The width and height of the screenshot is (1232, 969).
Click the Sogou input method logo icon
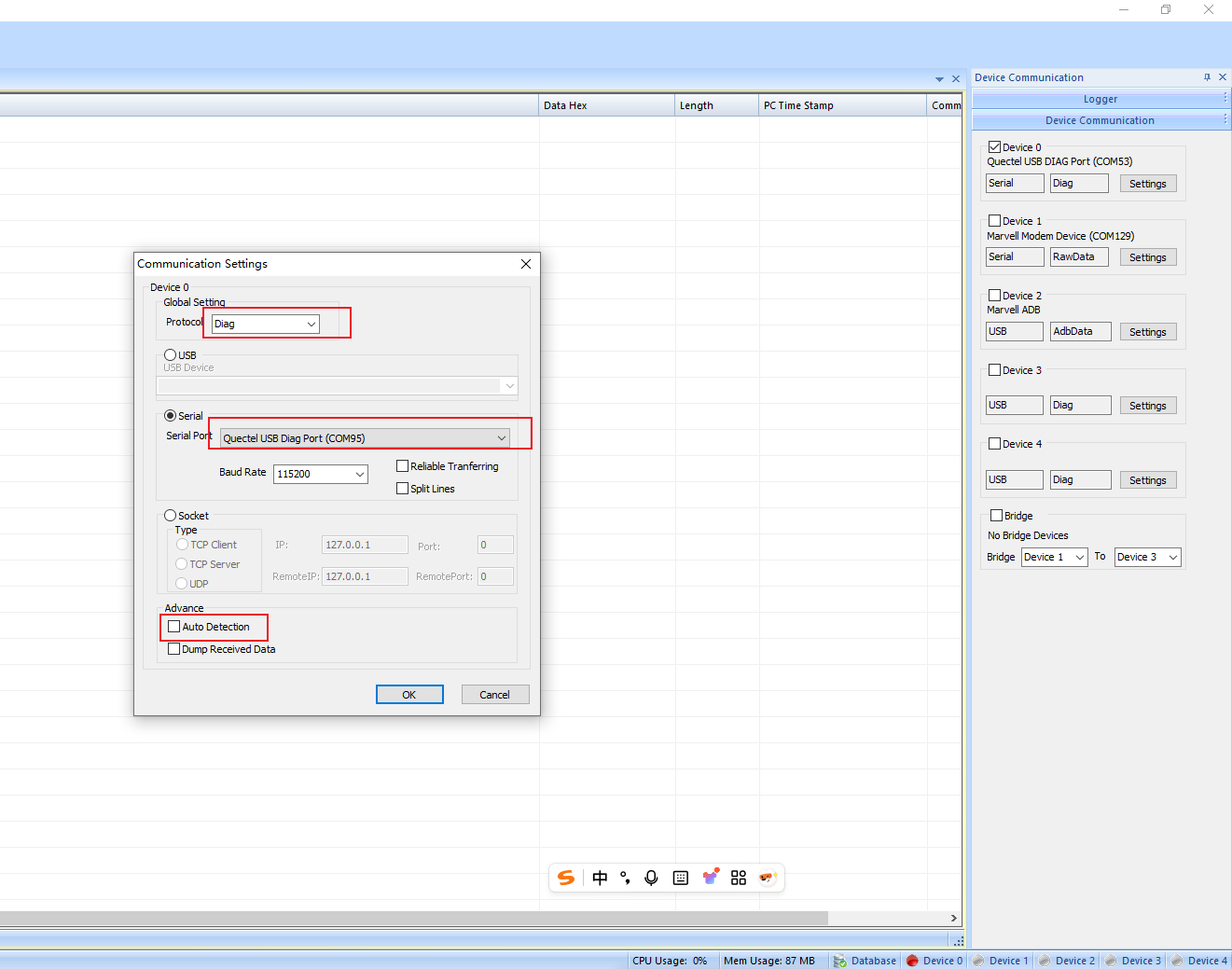[x=566, y=878]
